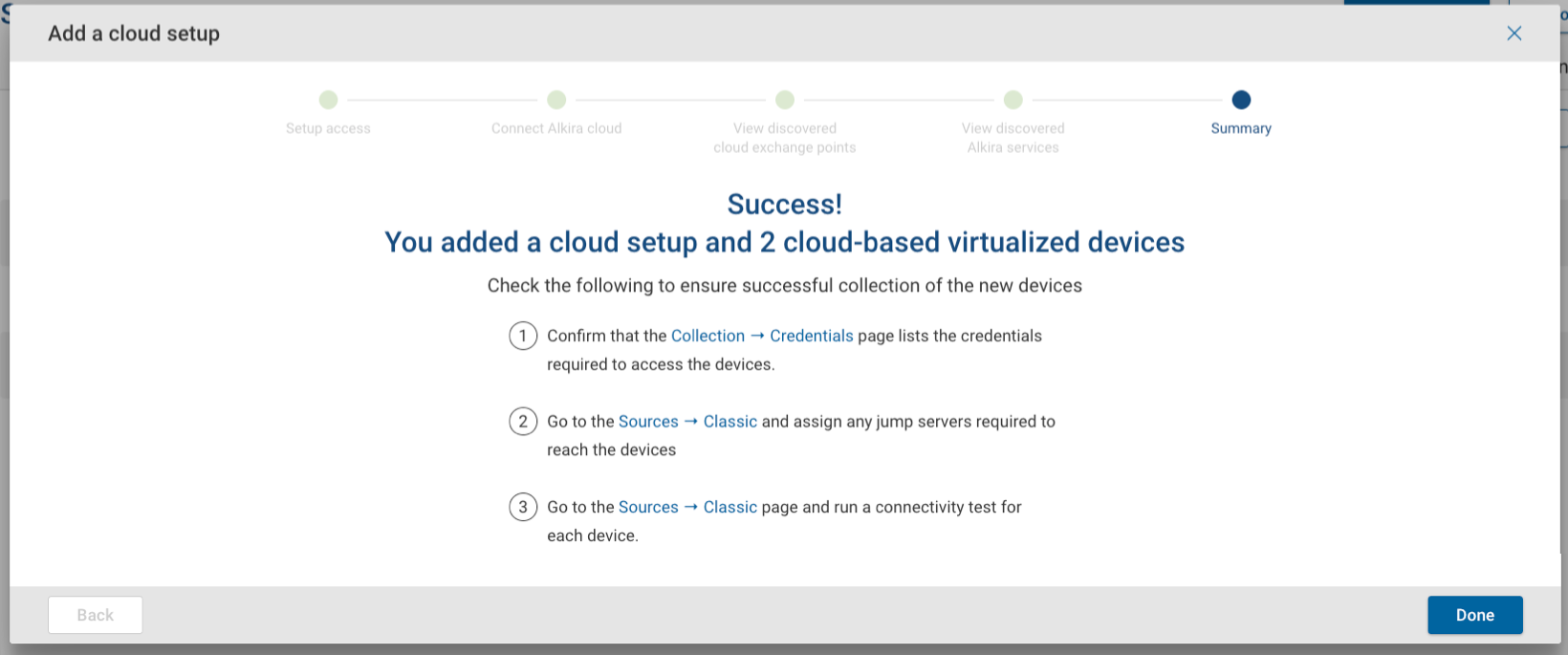This screenshot has width=1568, height=655.
Task: Follow the Classic link in instruction 3
Action: [x=730, y=507]
